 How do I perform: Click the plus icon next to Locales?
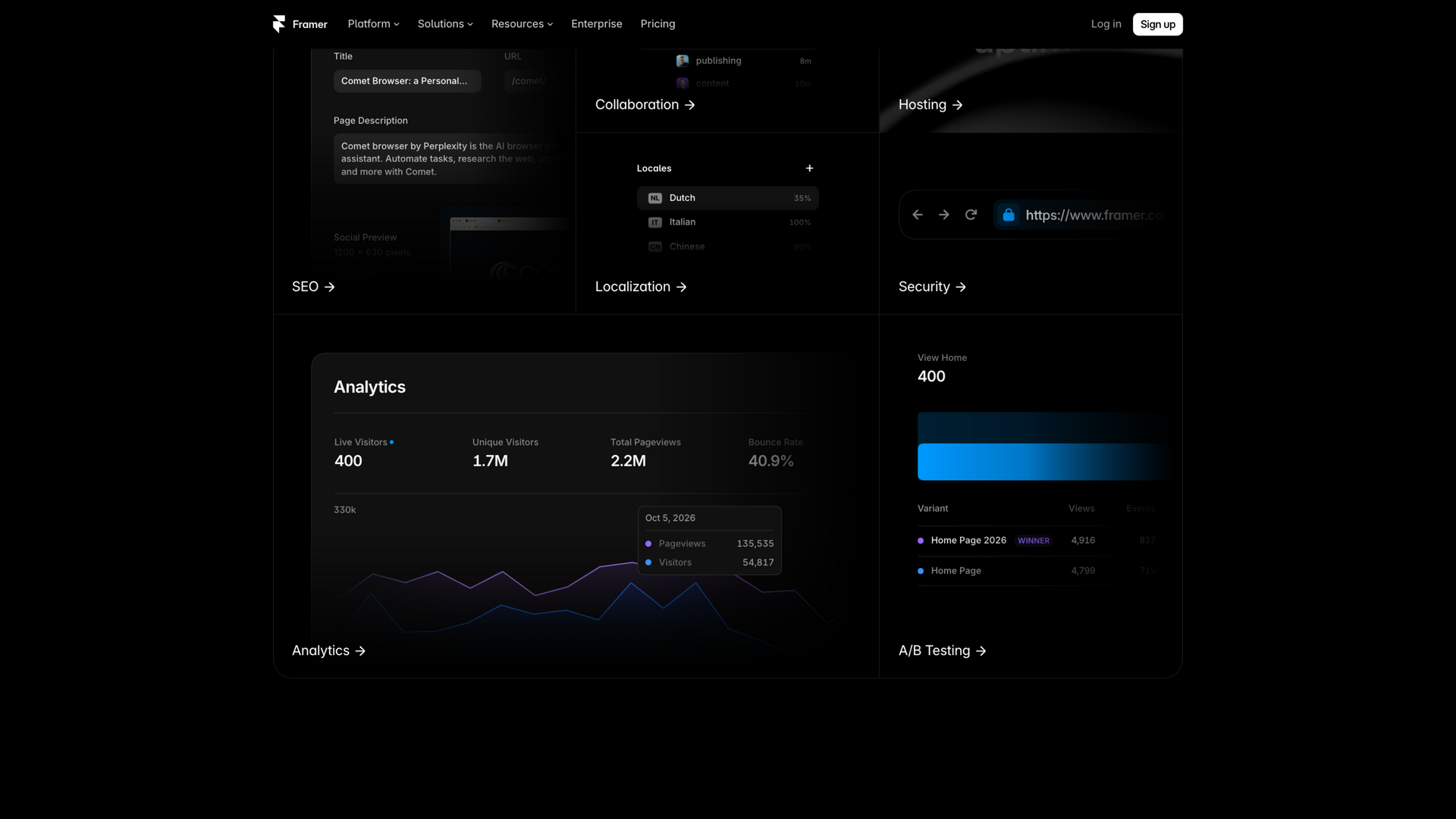pyautogui.click(x=809, y=168)
